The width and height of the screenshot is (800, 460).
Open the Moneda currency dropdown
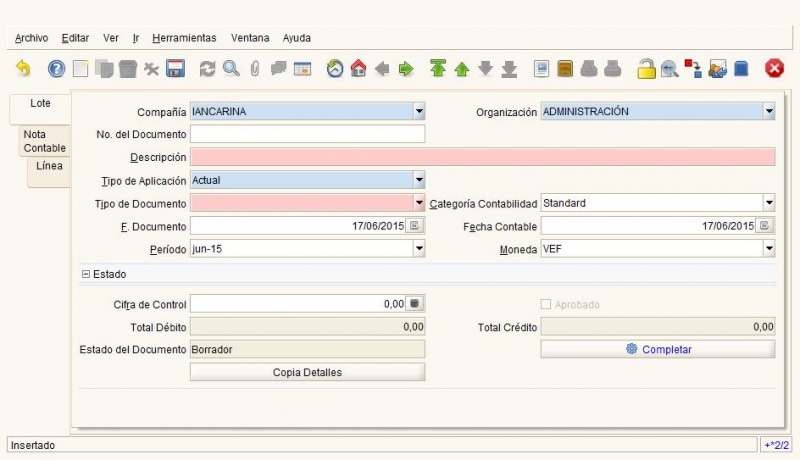click(768, 249)
